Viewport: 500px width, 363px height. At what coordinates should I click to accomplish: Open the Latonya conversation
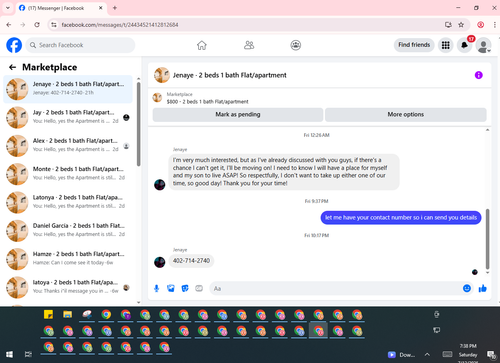pyautogui.click(x=68, y=202)
